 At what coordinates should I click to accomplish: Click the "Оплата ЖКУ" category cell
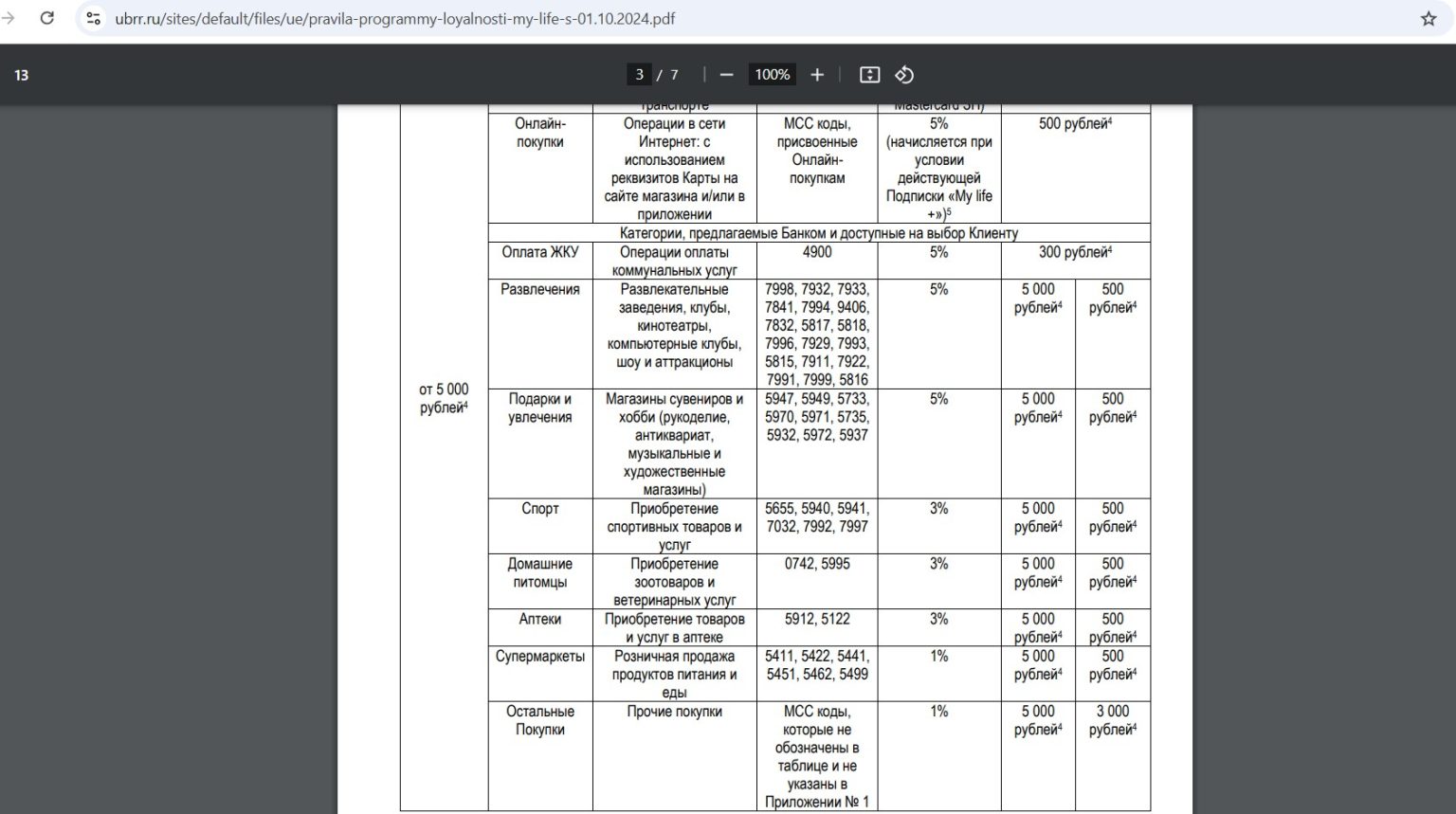pos(539,252)
